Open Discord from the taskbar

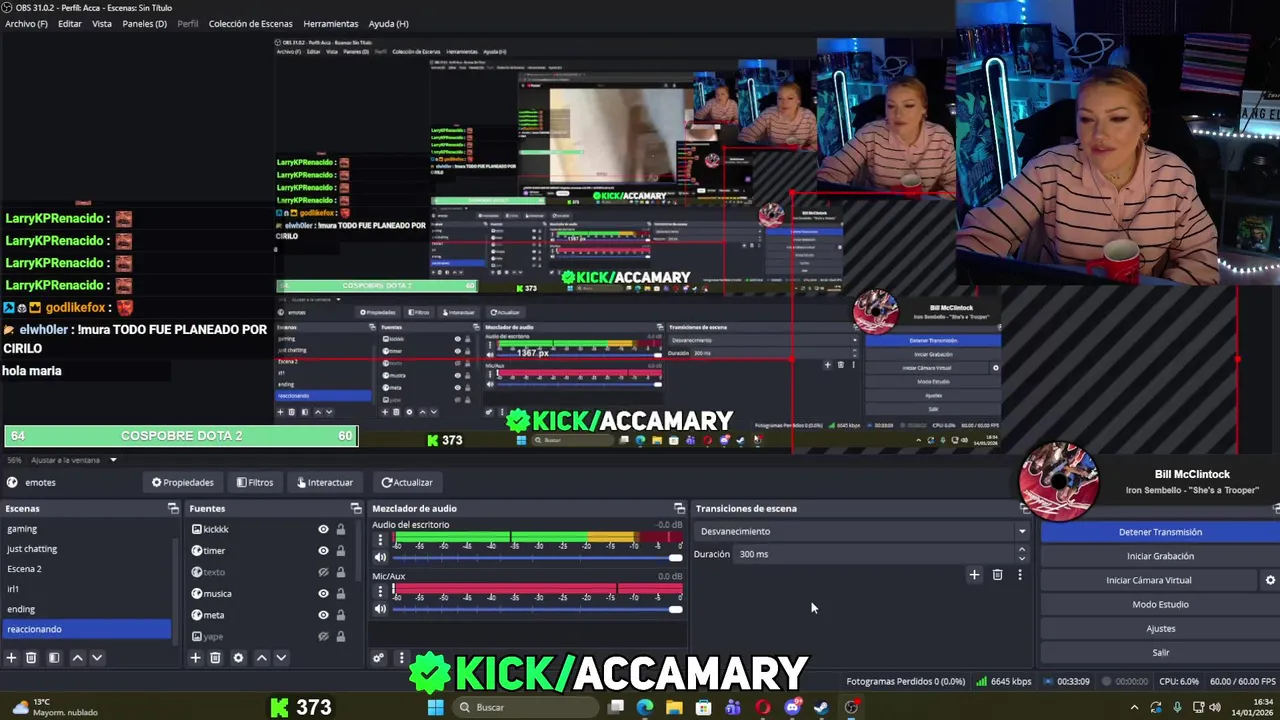(792, 707)
